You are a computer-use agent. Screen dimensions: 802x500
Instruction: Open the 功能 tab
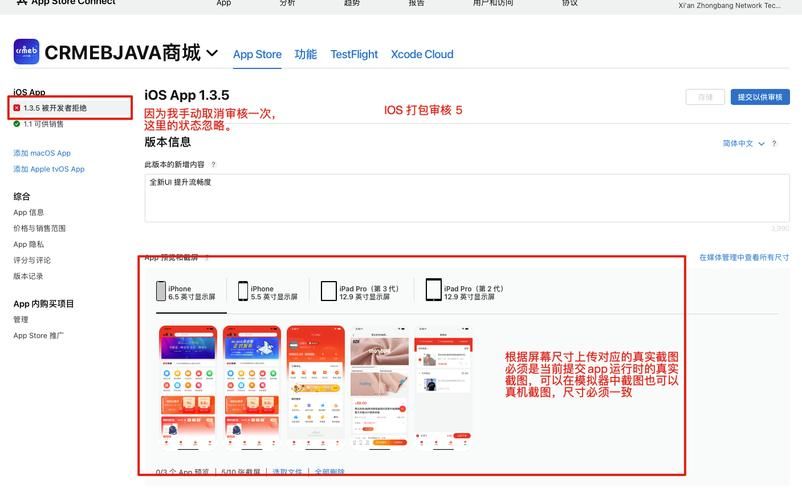click(305, 54)
